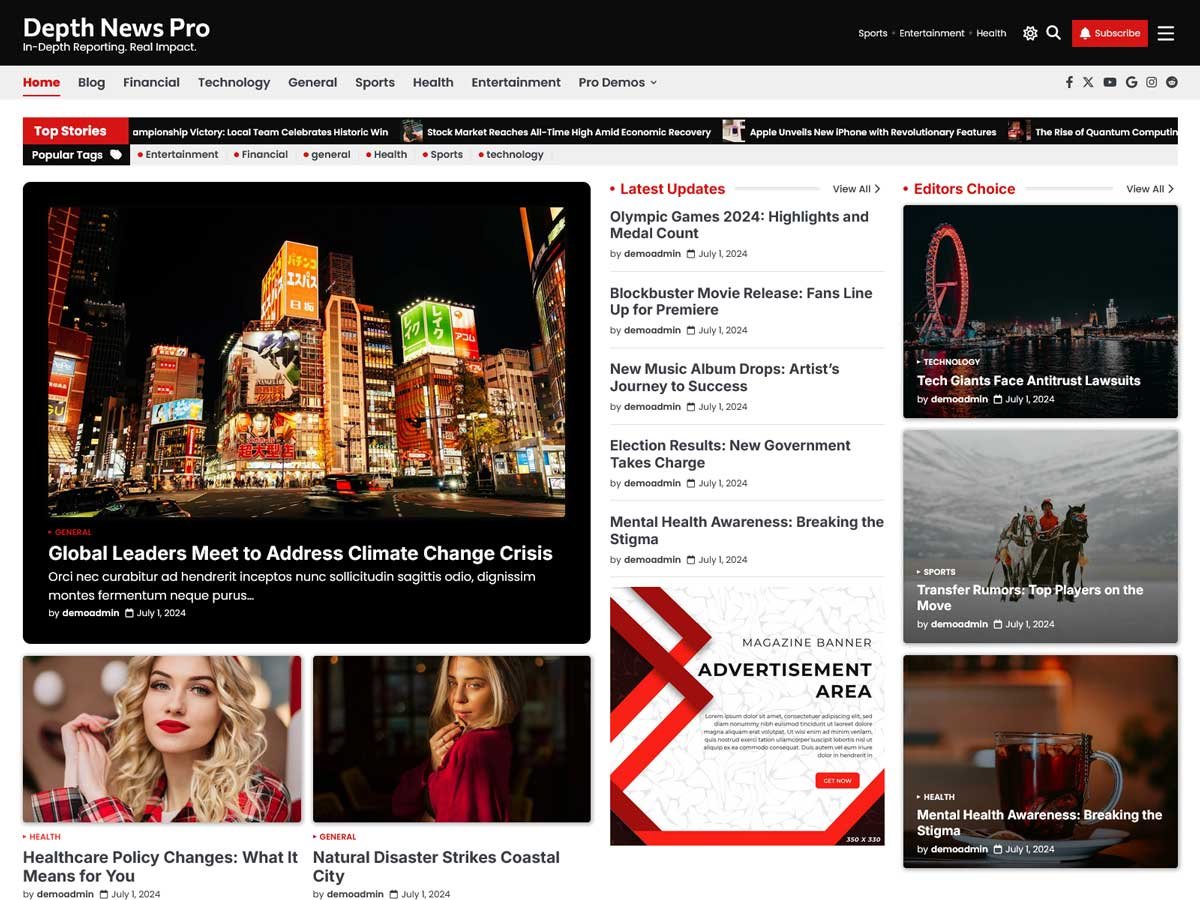This screenshot has width=1200, height=900.
Task: Open the Financial menu item
Action: pos(151,82)
